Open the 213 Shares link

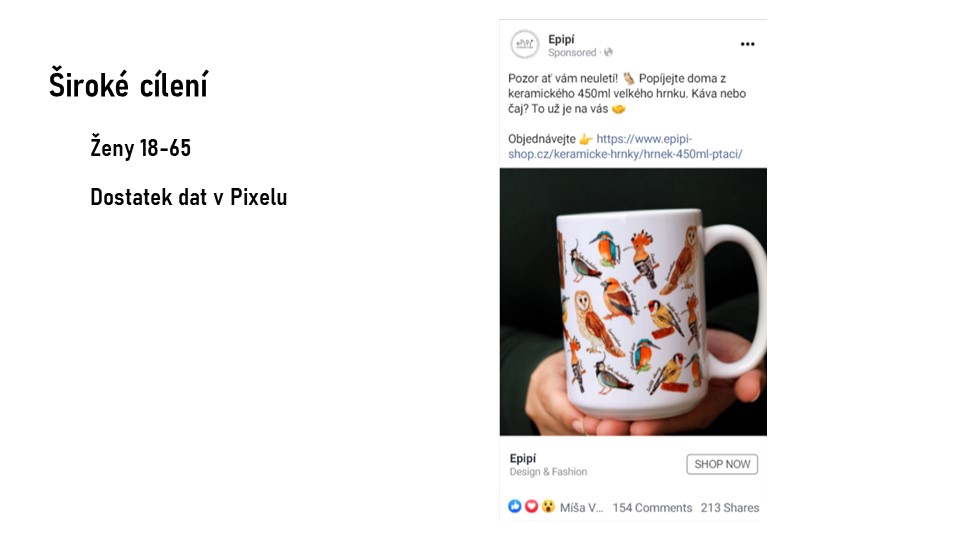coord(730,508)
